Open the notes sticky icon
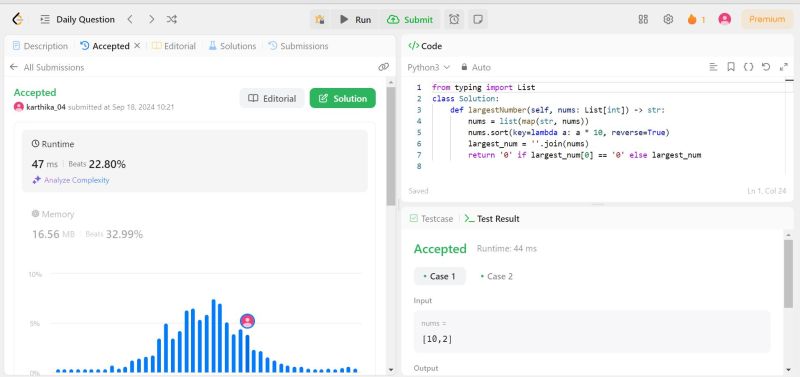 [x=478, y=19]
